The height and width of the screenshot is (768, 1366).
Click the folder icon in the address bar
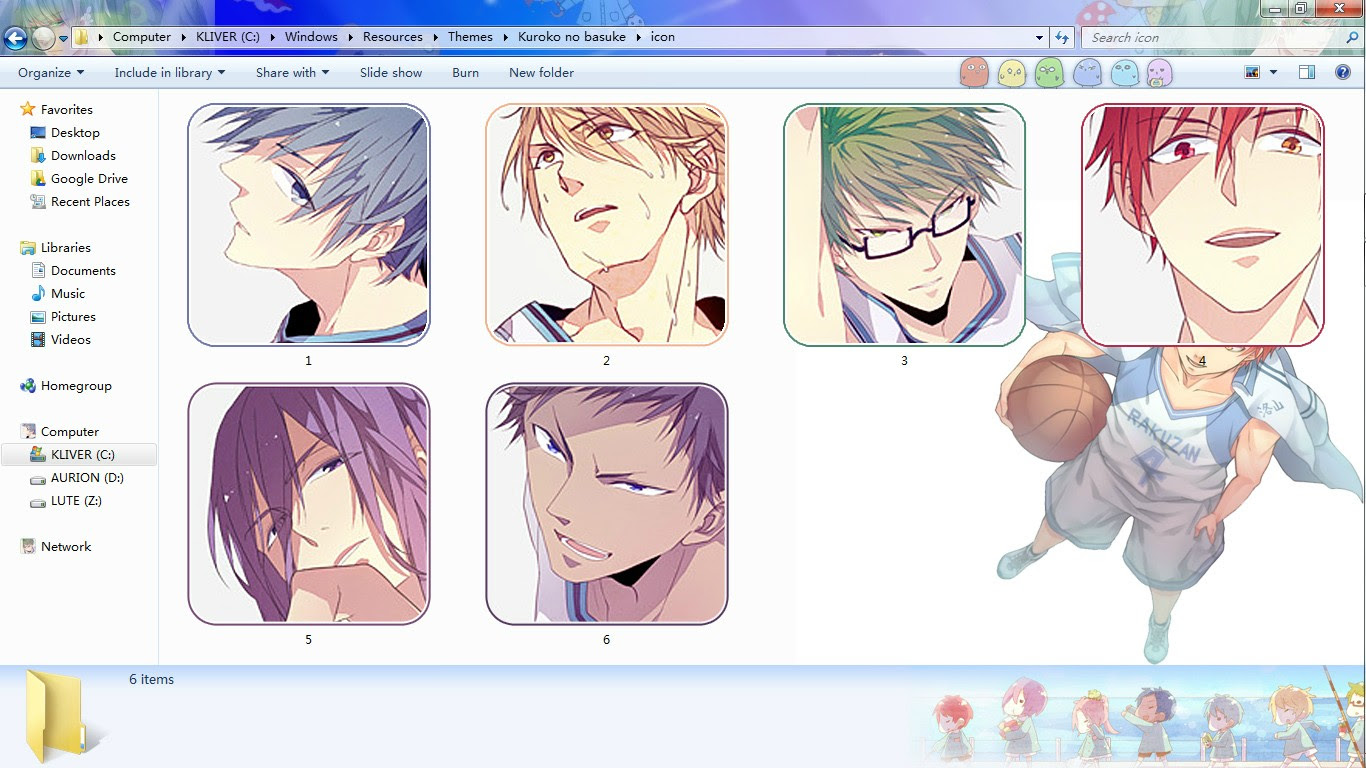pos(82,37)
